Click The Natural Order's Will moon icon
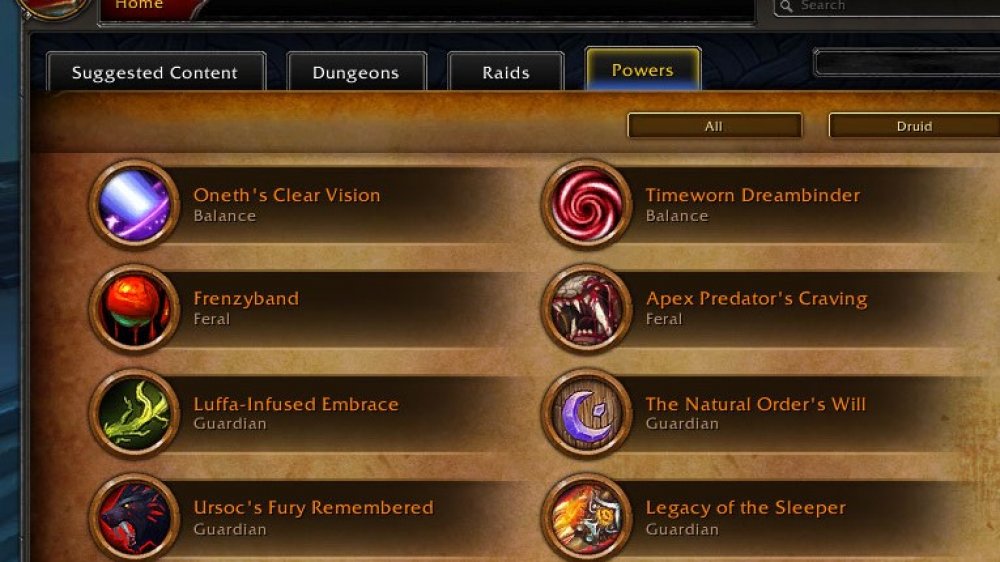Image resolution: width=1000 pixels, height=562 pixels. coord(587,413)
